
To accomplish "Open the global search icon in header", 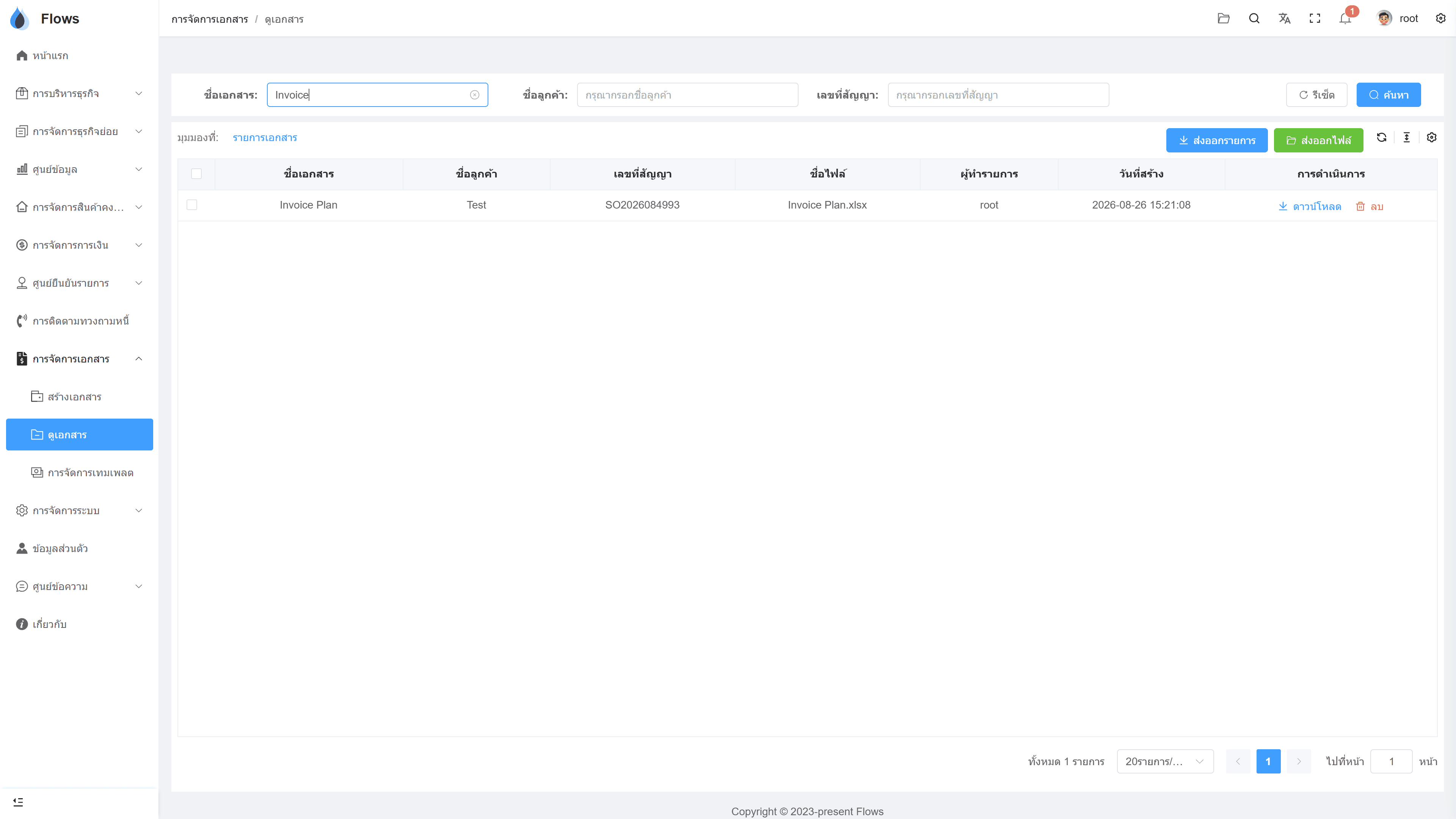I will [x=1254, y=18].
